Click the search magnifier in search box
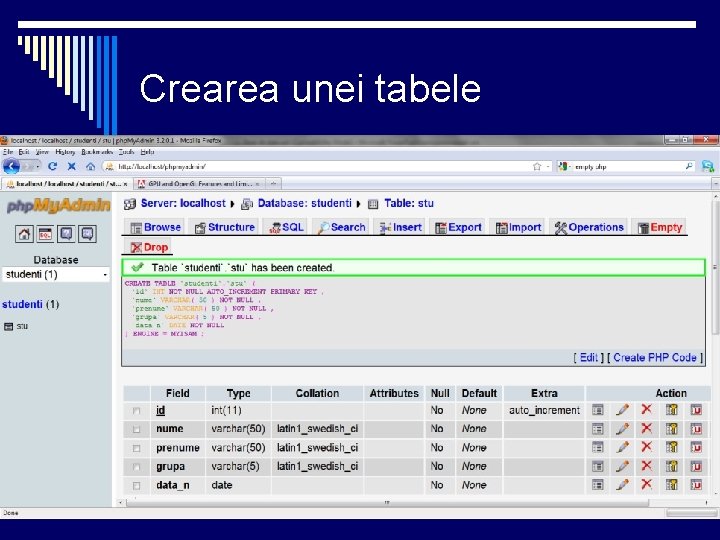Image resolution: width=720 pixels, height=540 pixels. pos(689,166)
